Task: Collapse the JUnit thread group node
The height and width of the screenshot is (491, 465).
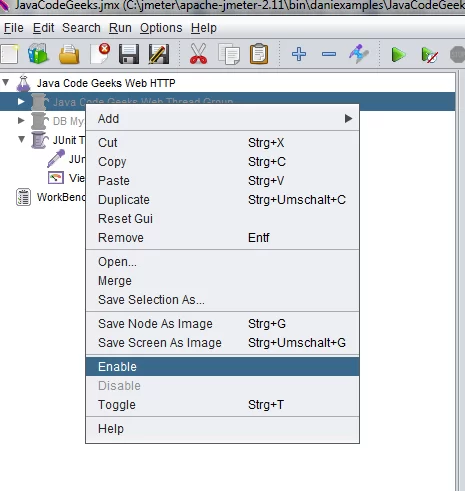Action: [x=22, y=139]
